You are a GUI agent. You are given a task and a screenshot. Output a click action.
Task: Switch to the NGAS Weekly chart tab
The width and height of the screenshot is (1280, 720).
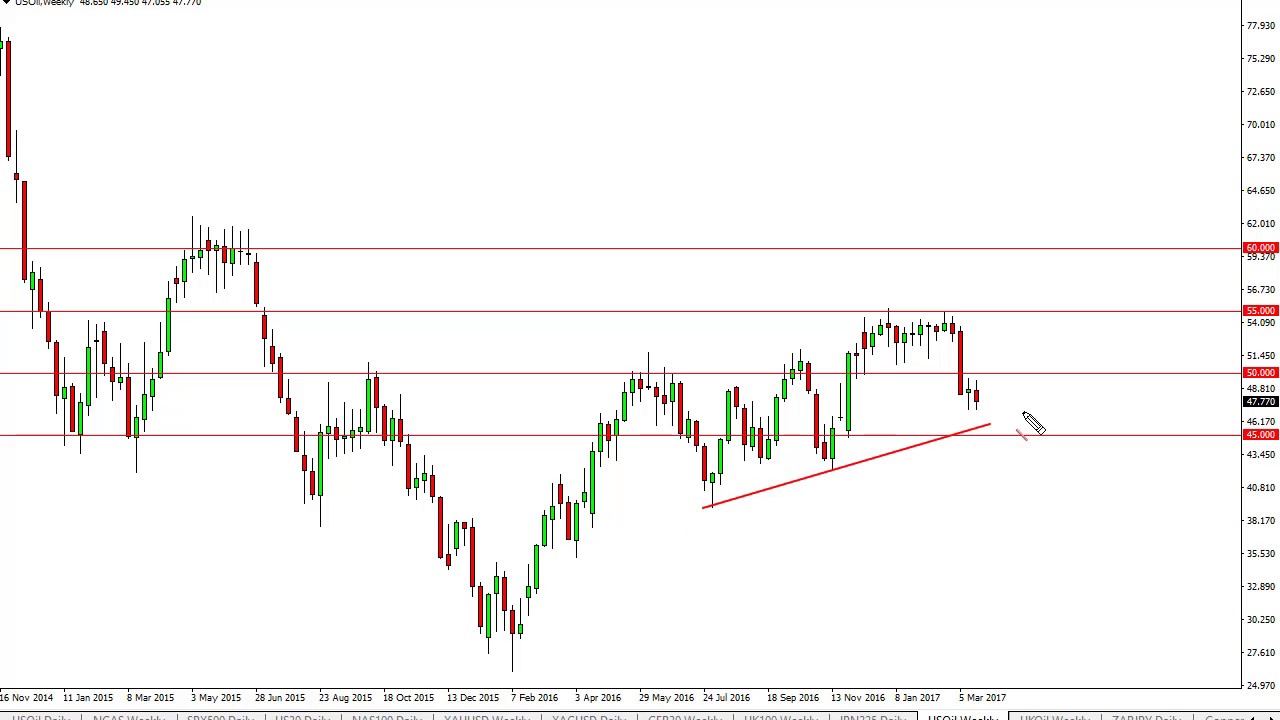(x=129, y=718)
